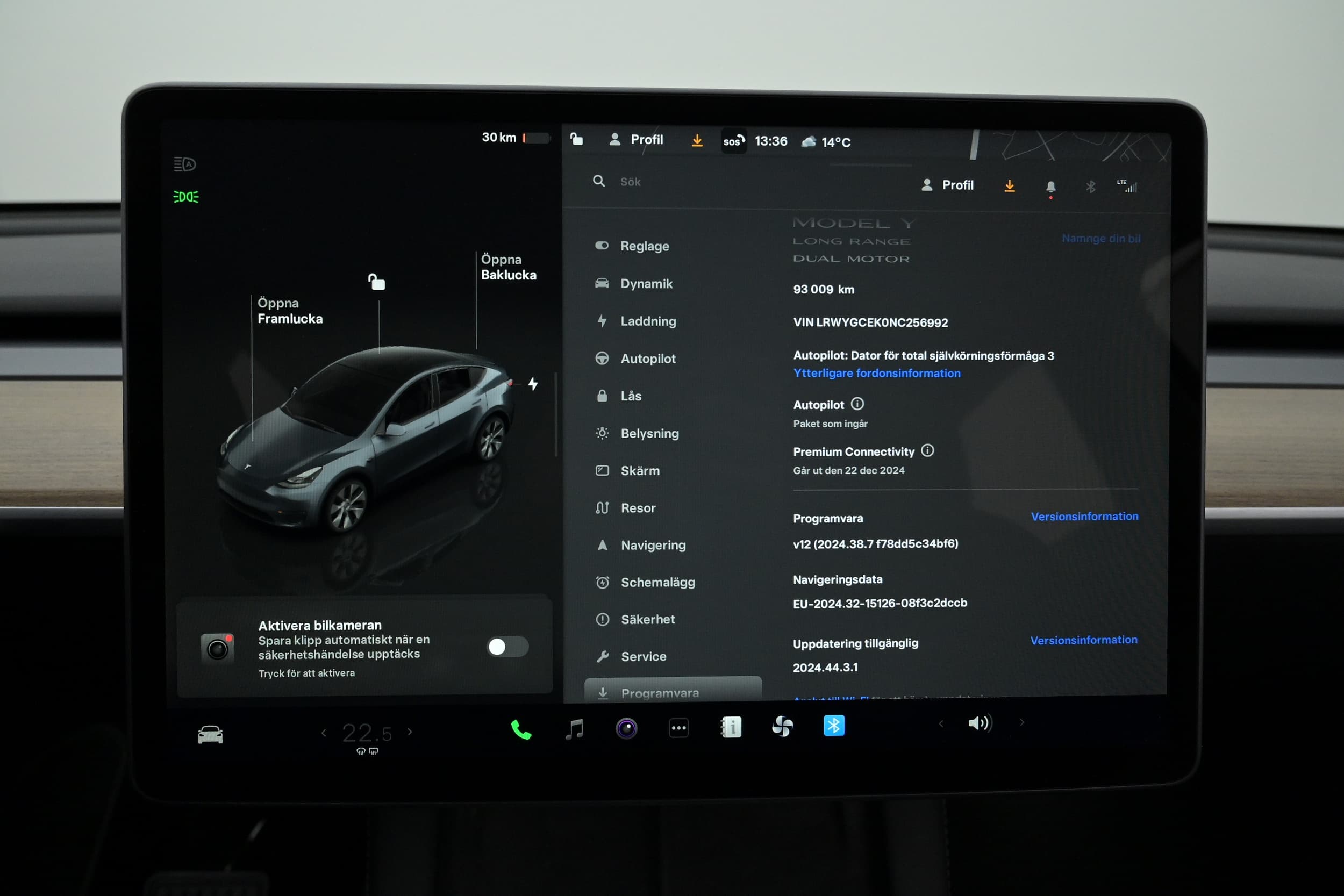Launch the dashcam camera app
Image resolution: width=1344 pixels, height=896 pixels.
tap(626, 729)
